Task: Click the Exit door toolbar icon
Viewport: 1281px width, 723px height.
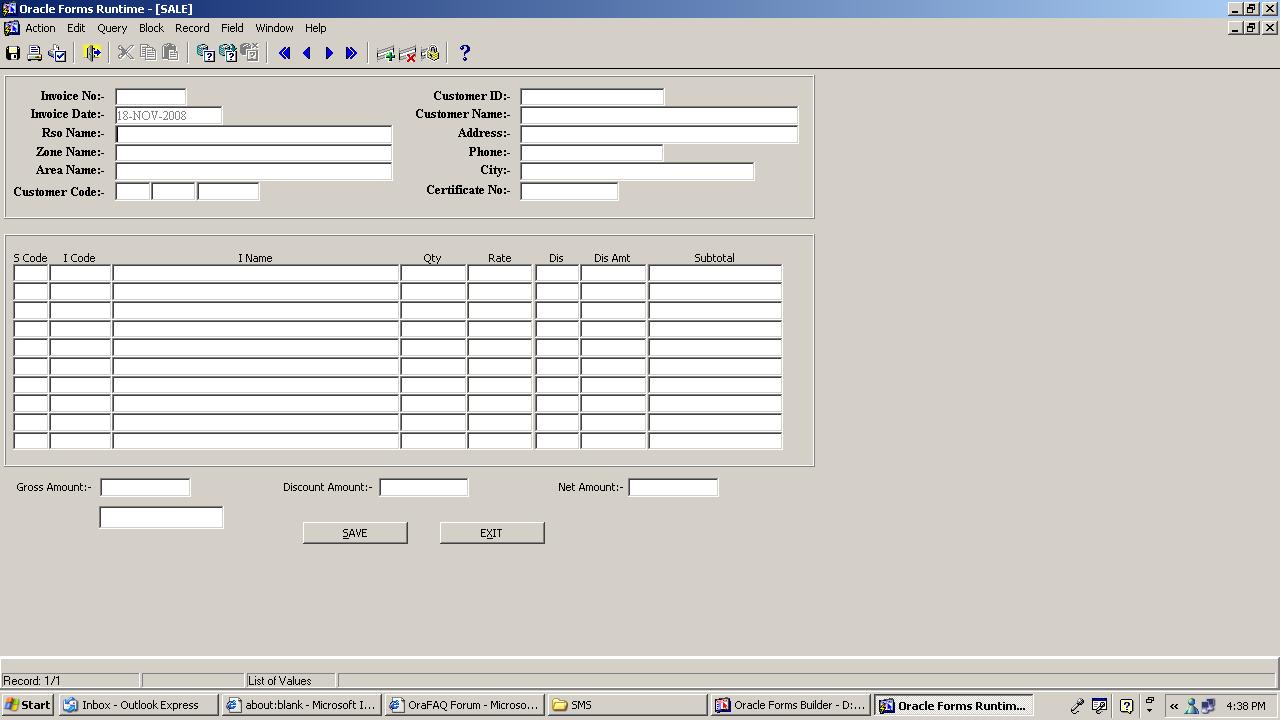Action: tap(92, 53)
